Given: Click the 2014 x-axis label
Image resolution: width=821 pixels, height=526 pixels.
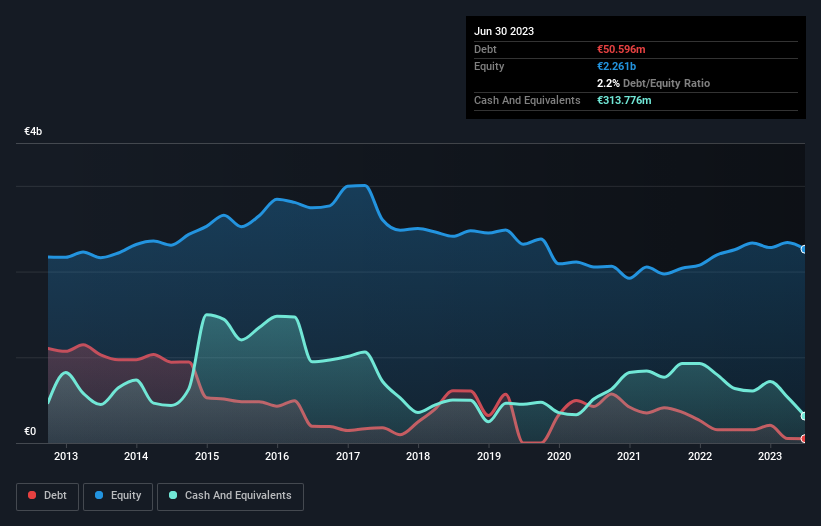Looking at the screenshot, I should (136, 456).
